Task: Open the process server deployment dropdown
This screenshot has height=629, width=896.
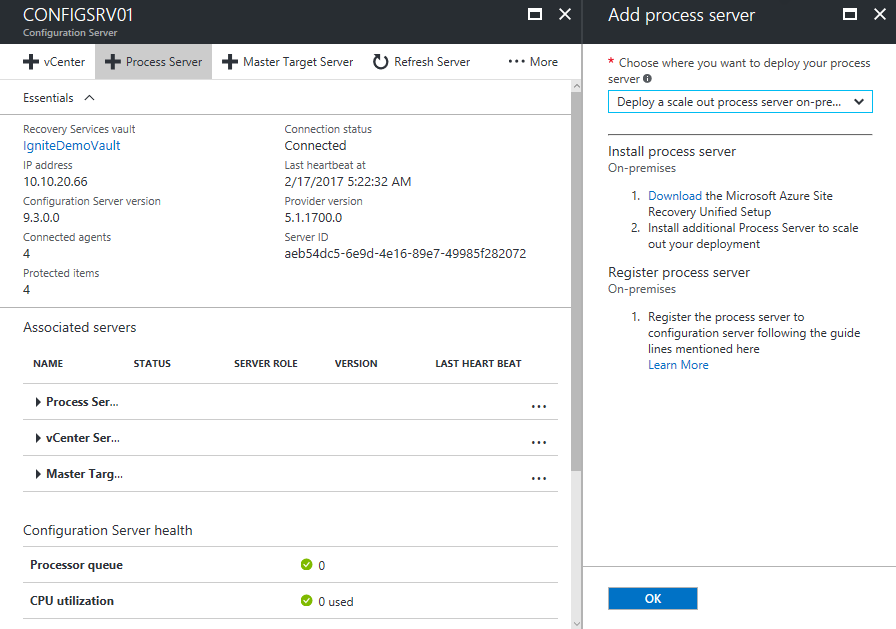Action: [x=740, y=102]
